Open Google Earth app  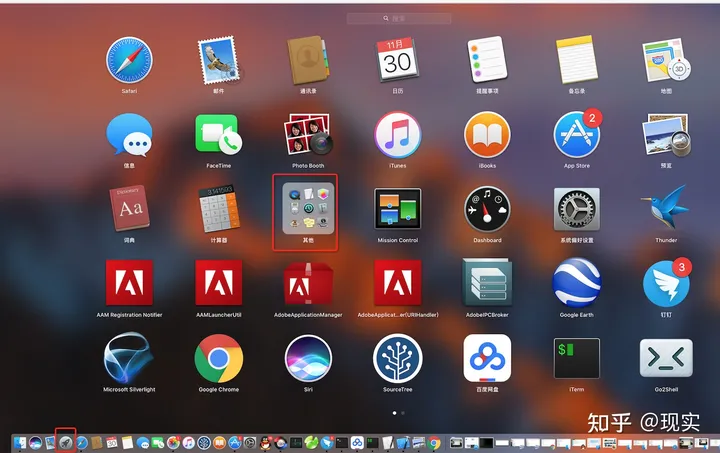(576, 283)
